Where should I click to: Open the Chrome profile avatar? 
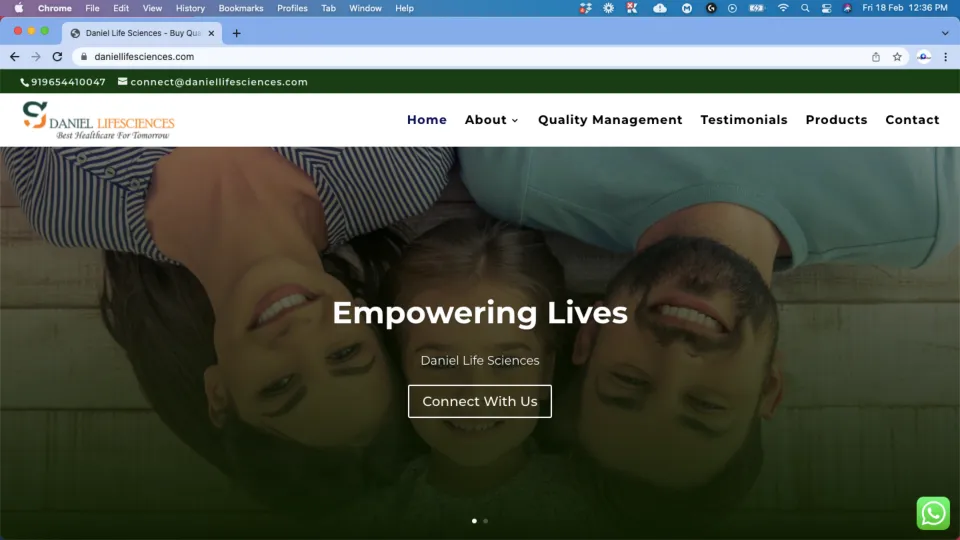(924, 56)
